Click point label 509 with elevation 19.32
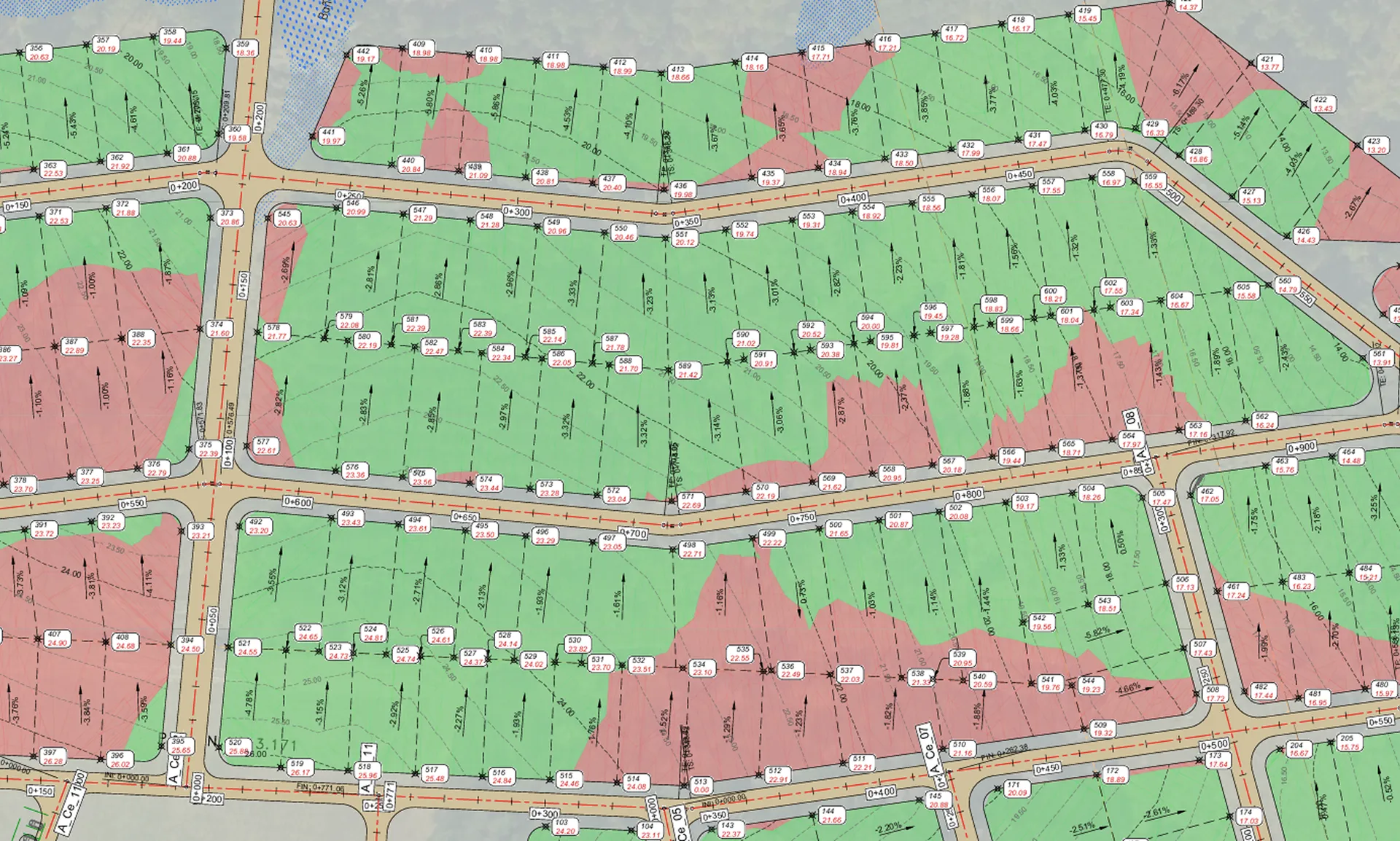The width and height of the screenshot is (1400, 841). [x=1102, y=729]
